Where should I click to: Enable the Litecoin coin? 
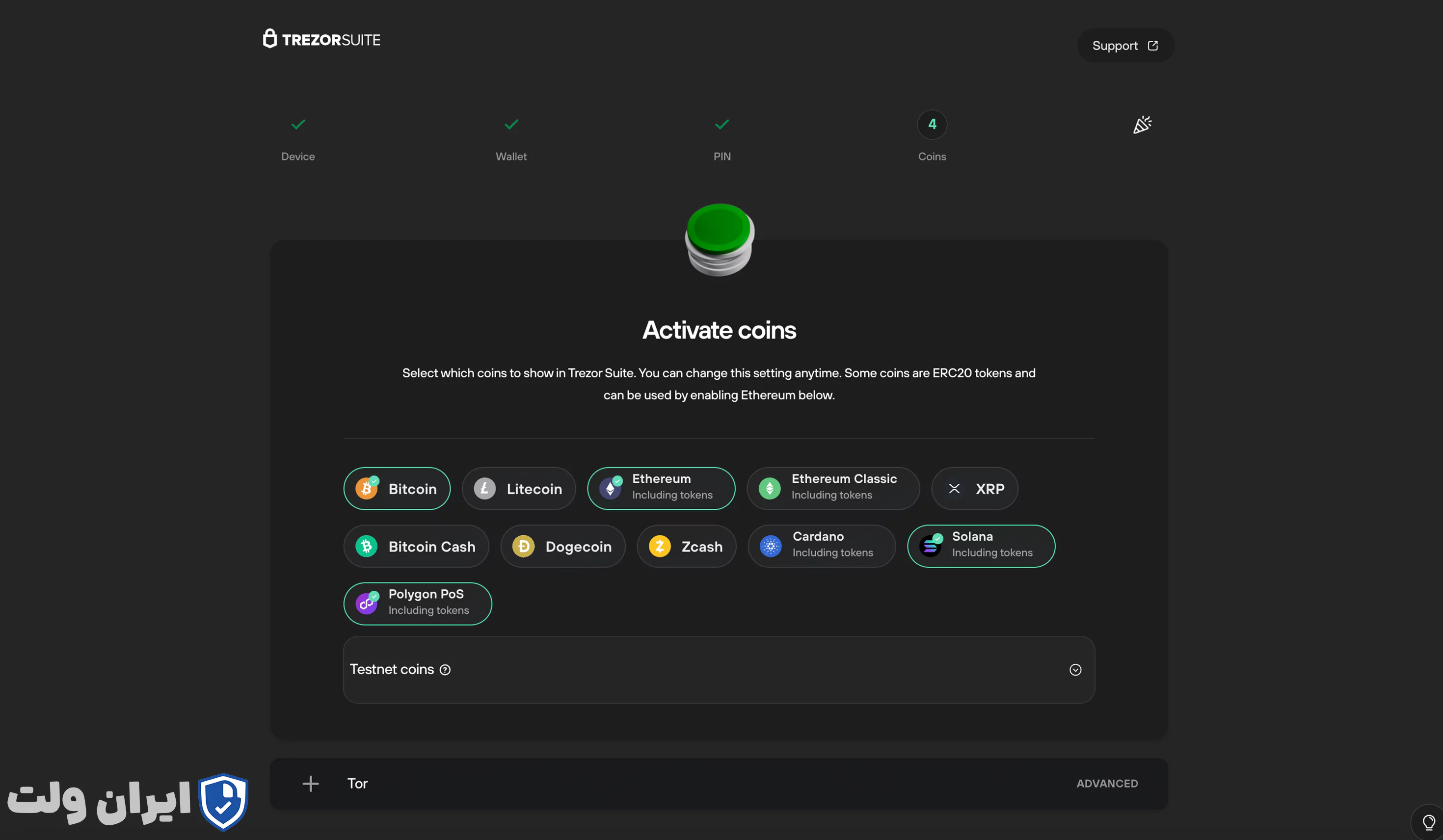[518, 488]
